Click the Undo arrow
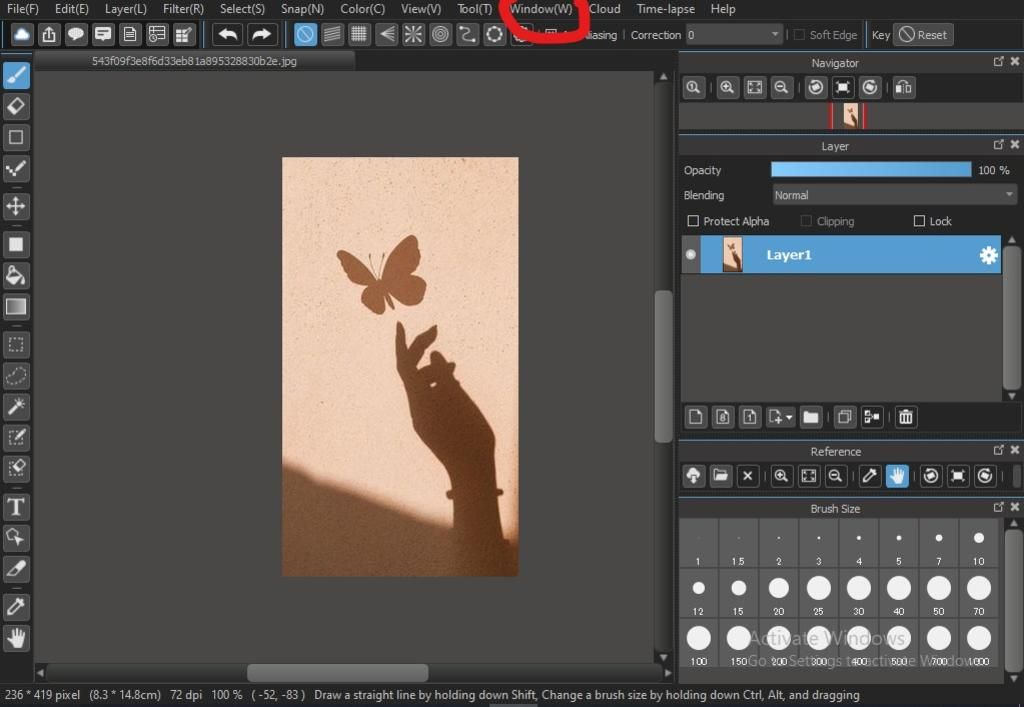This screenshot has width=1024, height=707. [228, 35]
